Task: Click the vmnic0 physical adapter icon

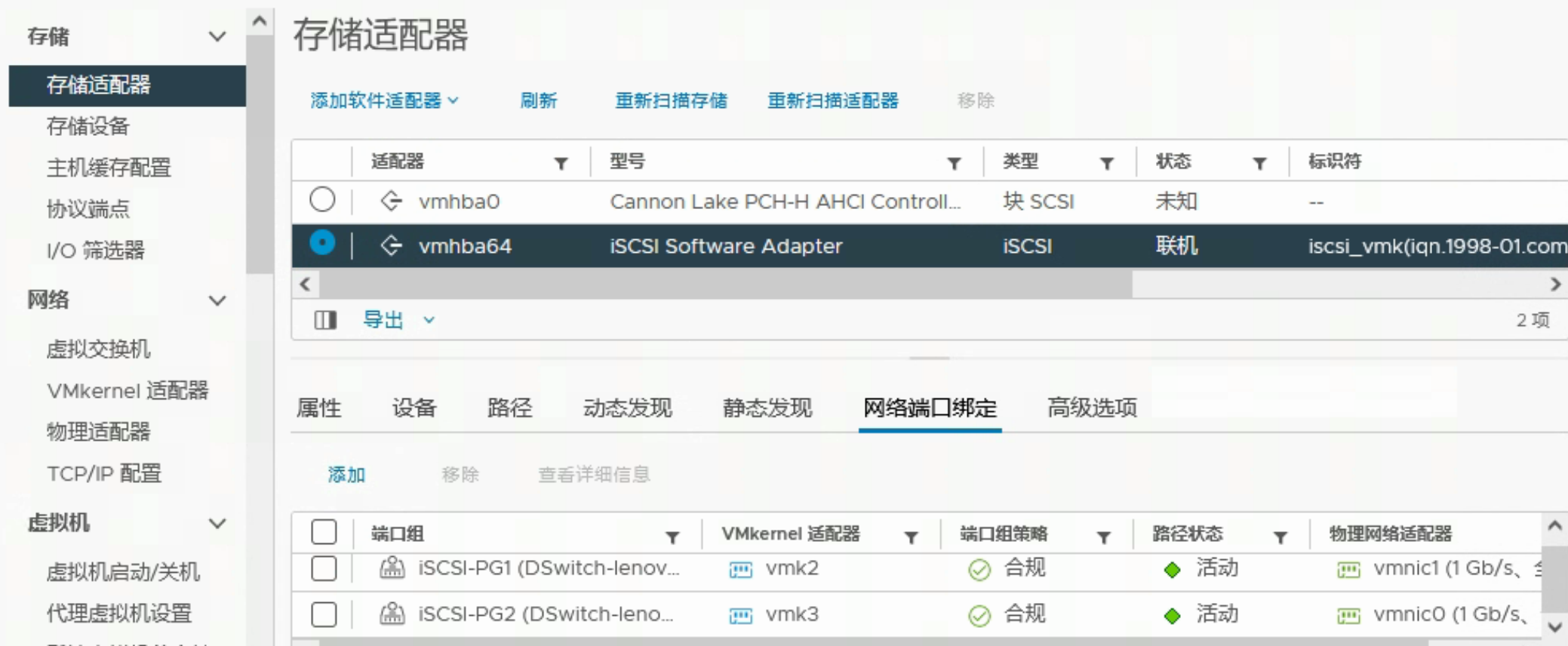Action: 1348,616
